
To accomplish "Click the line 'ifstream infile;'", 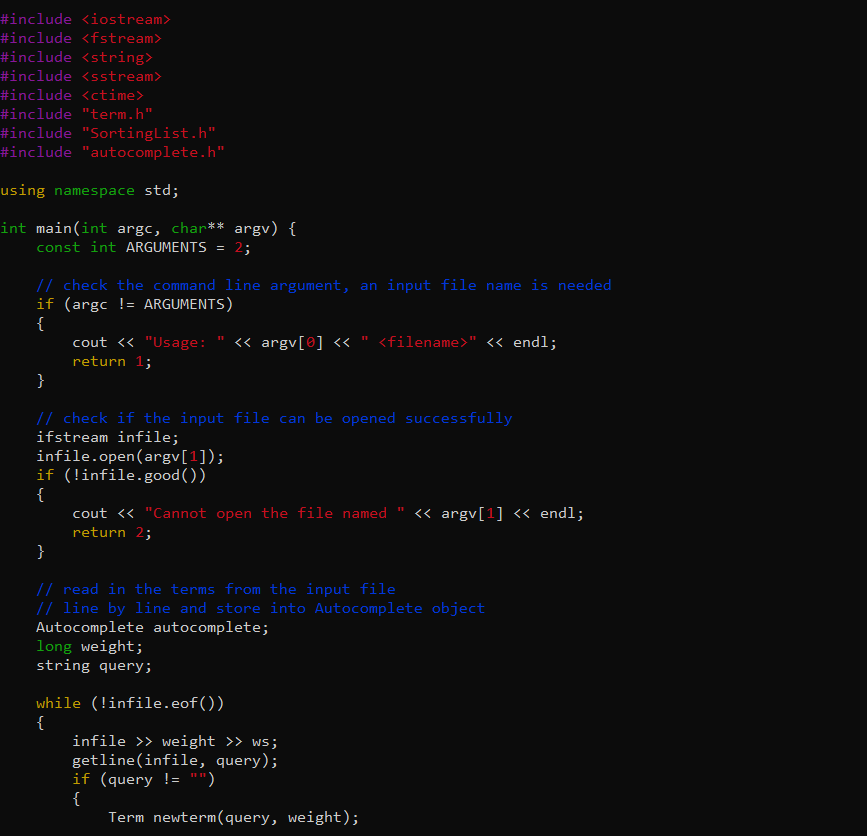I will tap(107, 437).
